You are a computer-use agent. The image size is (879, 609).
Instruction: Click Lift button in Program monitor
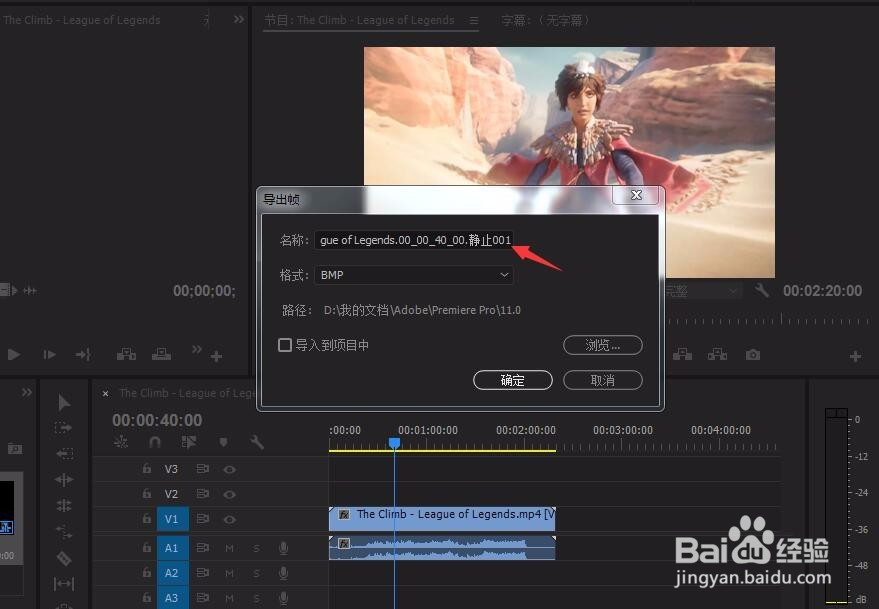pos(682,354)
